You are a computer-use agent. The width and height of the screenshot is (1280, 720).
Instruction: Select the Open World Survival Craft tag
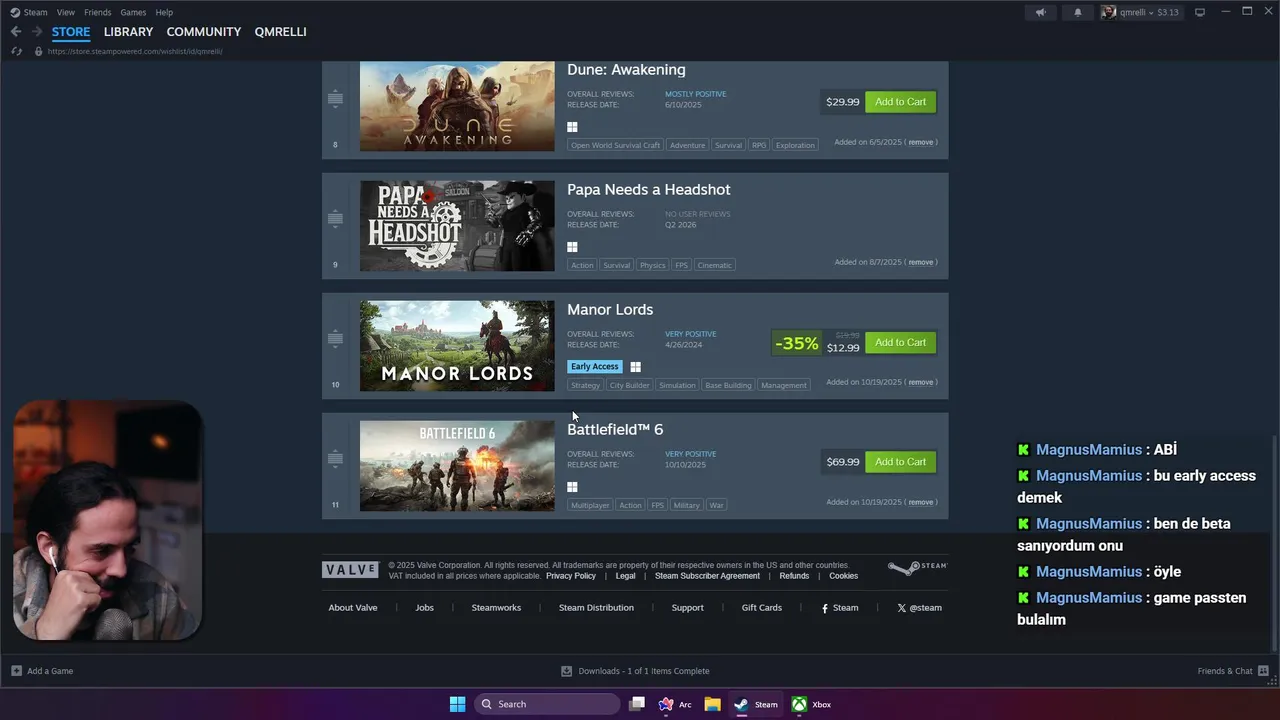615,145
